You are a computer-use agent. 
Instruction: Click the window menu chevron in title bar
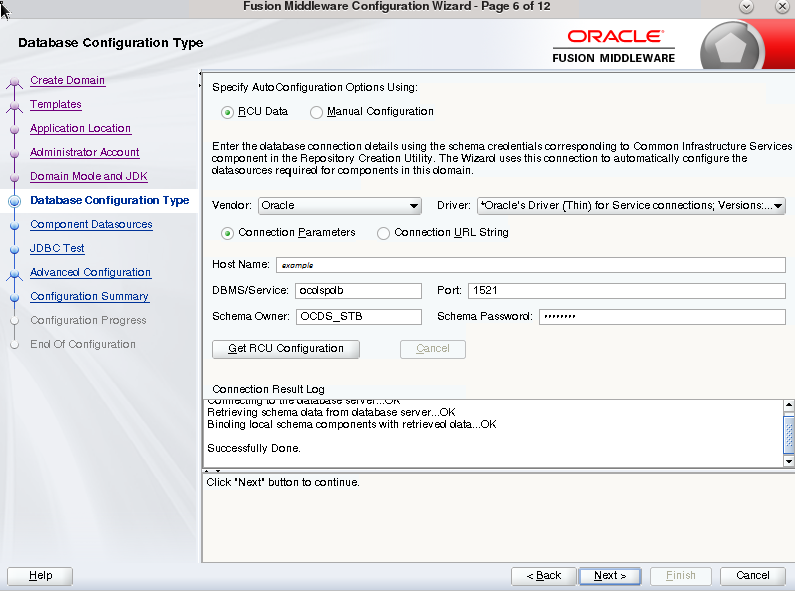[x=746, y=7]
